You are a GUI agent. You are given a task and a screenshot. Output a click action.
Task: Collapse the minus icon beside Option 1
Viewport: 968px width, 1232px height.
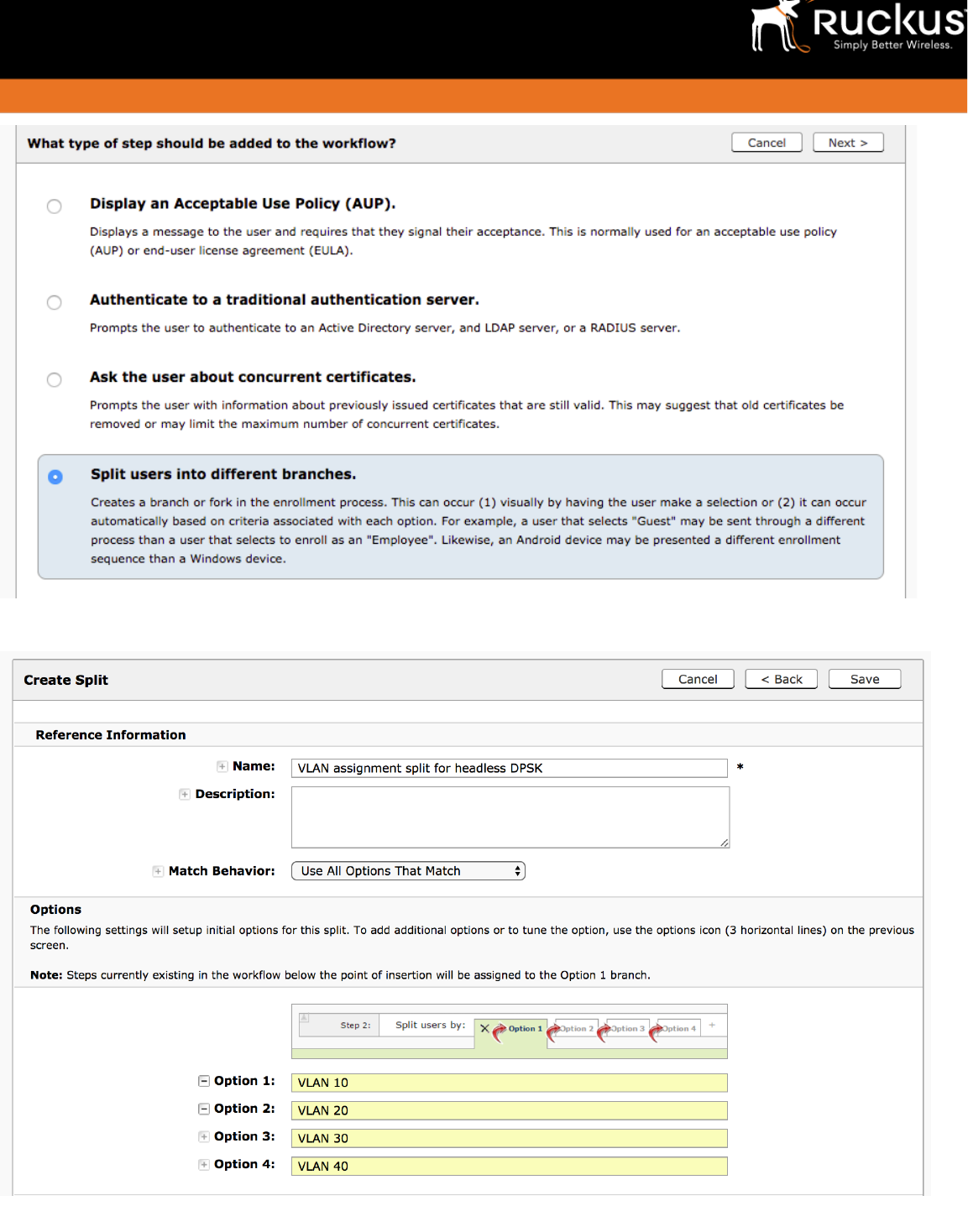tap(203, 1081)
